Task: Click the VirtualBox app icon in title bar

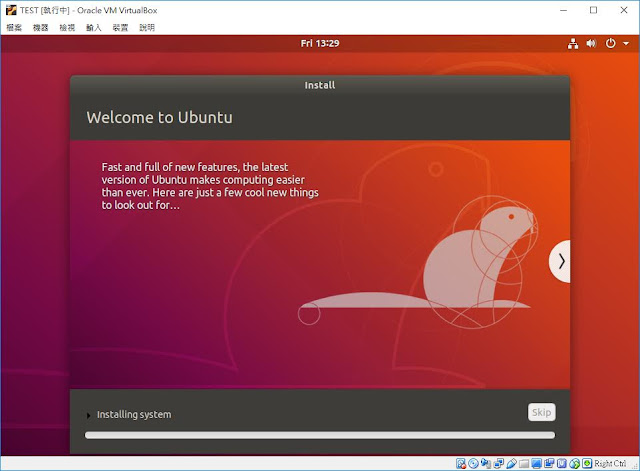Action: click(x=11, y=10)
